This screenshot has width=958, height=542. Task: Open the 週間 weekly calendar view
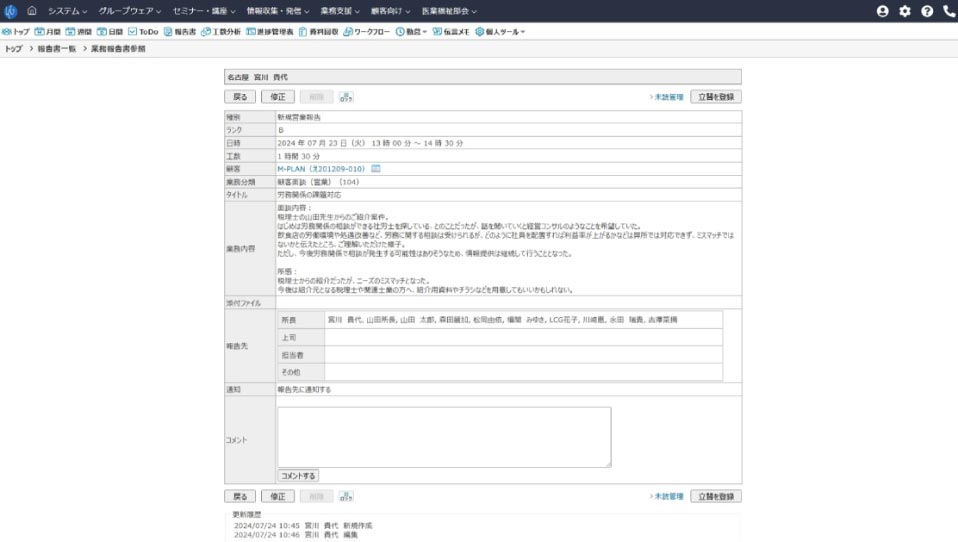click(x=79, y=32)
